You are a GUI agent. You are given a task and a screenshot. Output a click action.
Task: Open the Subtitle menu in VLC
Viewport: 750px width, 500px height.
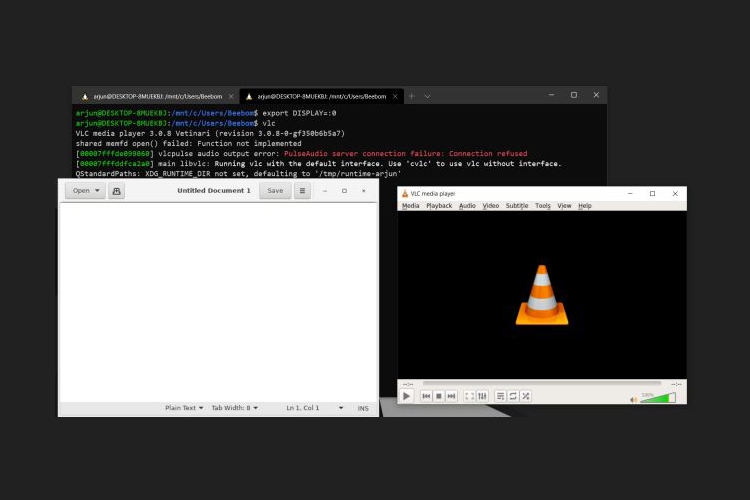[x=516, y=206]
